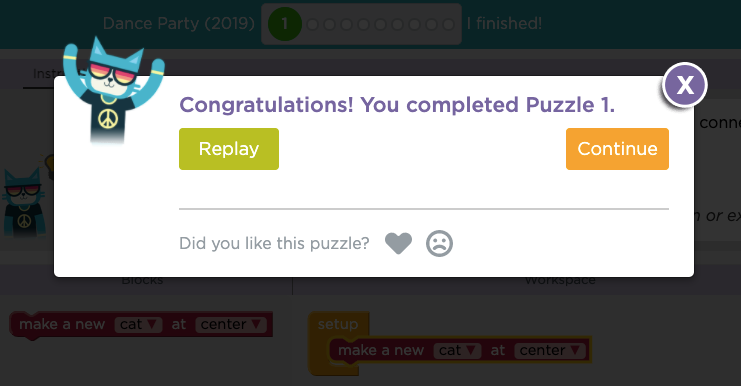Click the Replay button

229,149
